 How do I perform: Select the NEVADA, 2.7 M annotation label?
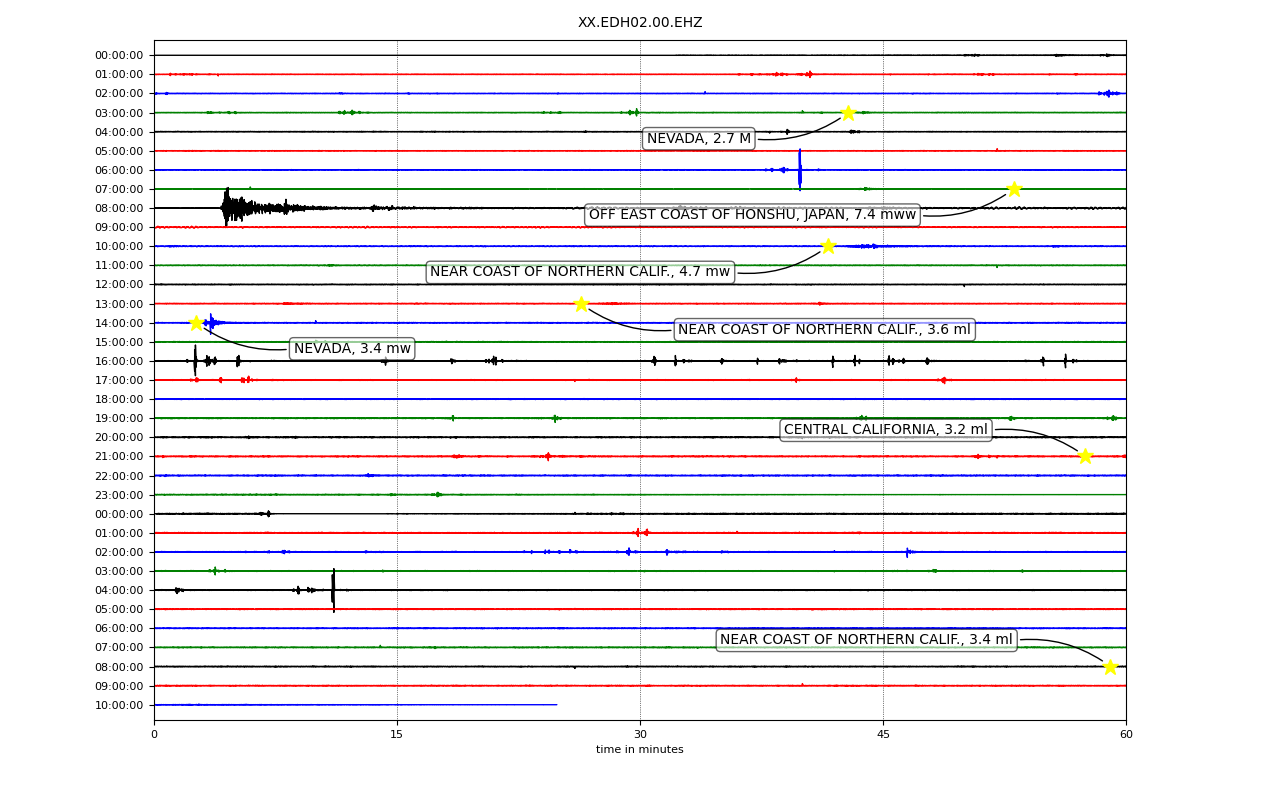coord(699,139)
